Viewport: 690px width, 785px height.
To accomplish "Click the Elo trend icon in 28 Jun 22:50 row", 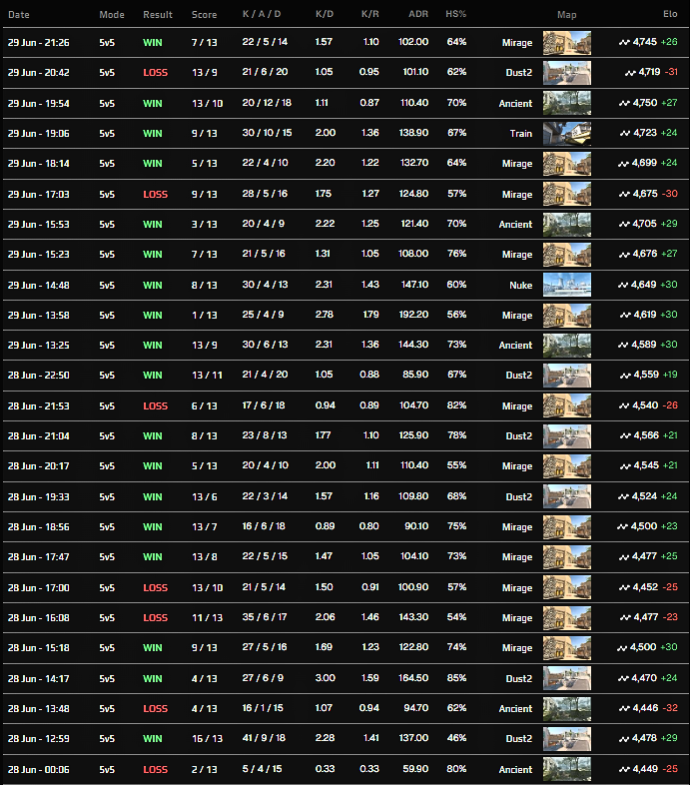I will [x=625, y=375].
